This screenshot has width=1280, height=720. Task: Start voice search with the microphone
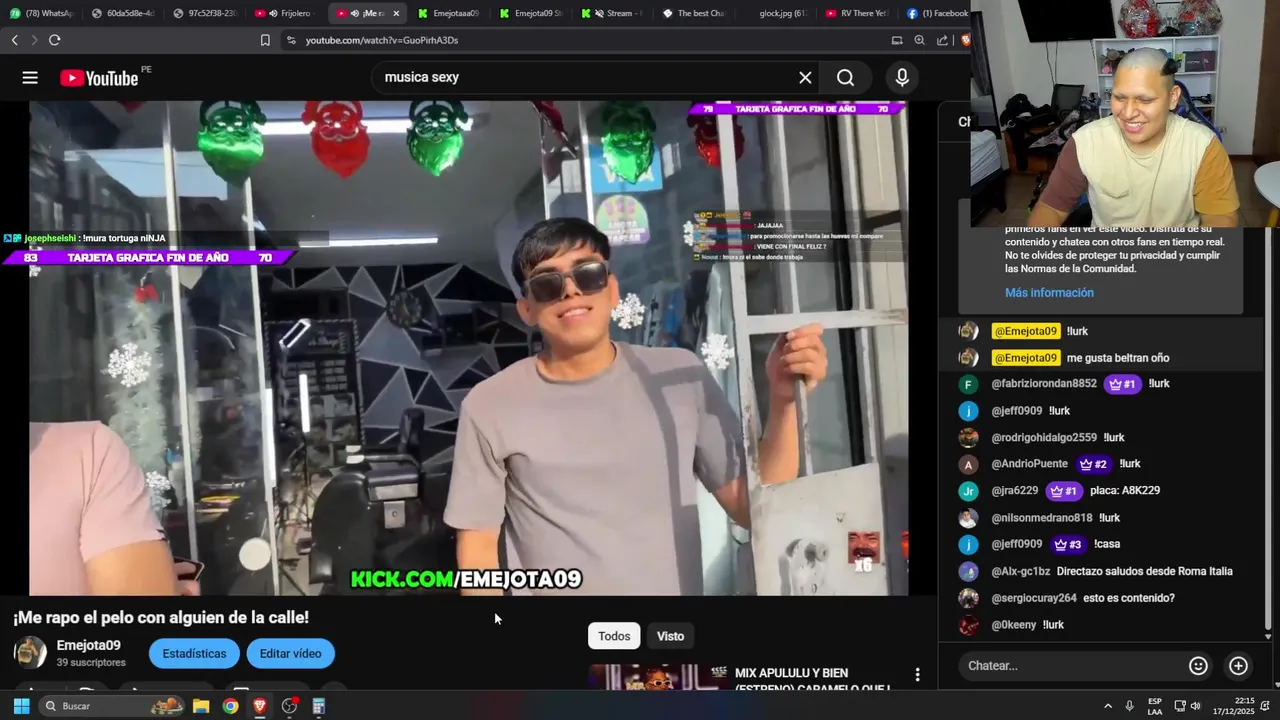click(902, 78)
